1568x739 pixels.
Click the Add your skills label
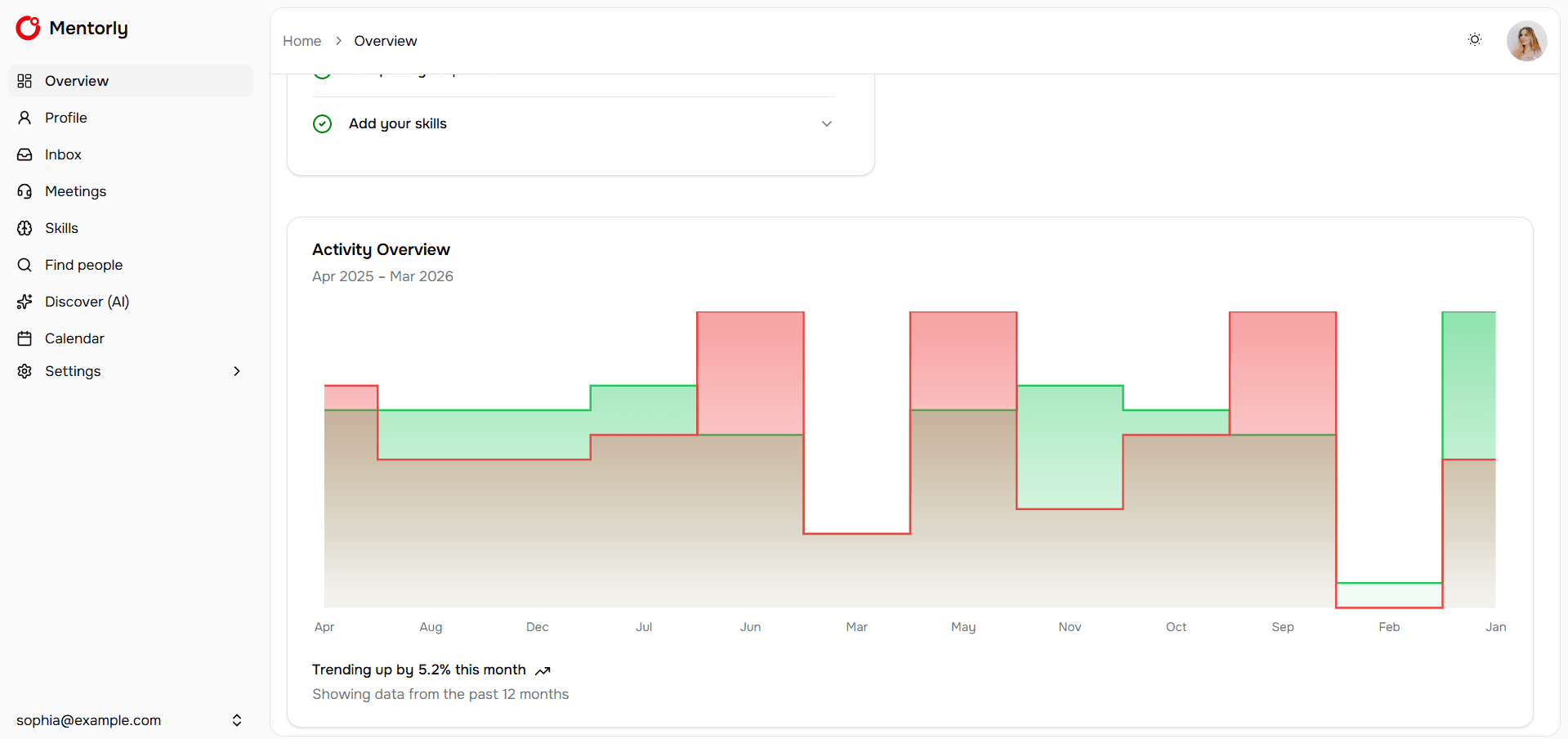point(397,123)
